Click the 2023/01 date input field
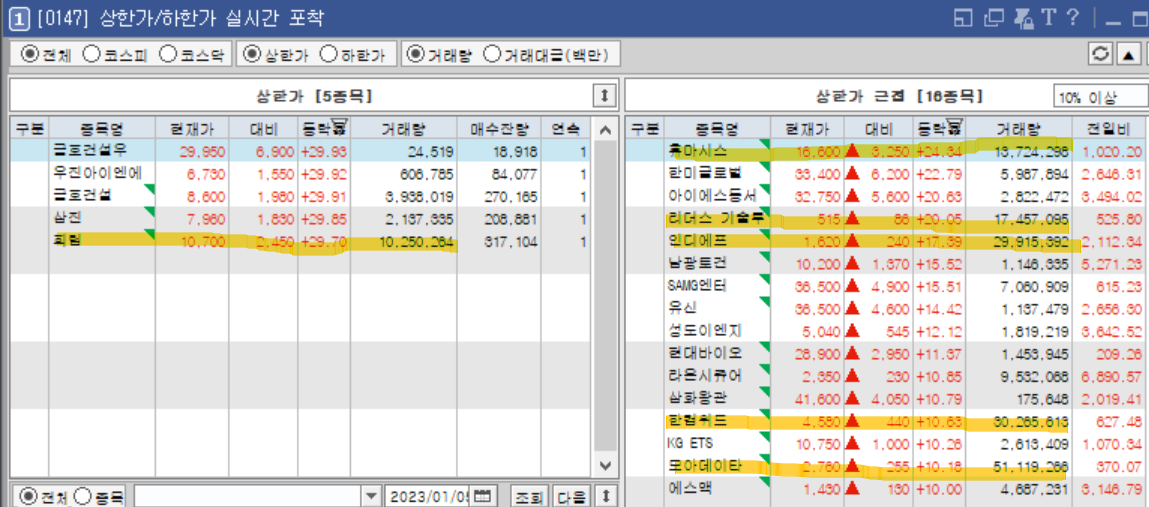Image resolution: width=1149 pixels, height=507 pixels. pyautogui.click(x=428, y=496)
